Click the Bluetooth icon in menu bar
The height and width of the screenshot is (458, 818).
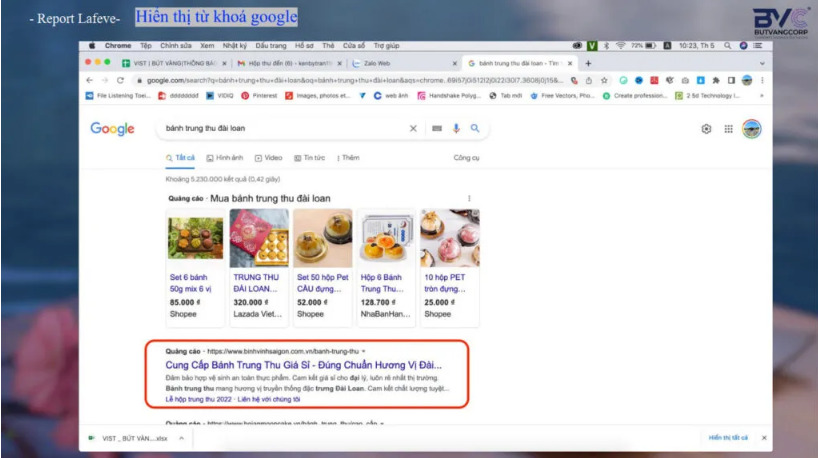[x=606, y=46]
